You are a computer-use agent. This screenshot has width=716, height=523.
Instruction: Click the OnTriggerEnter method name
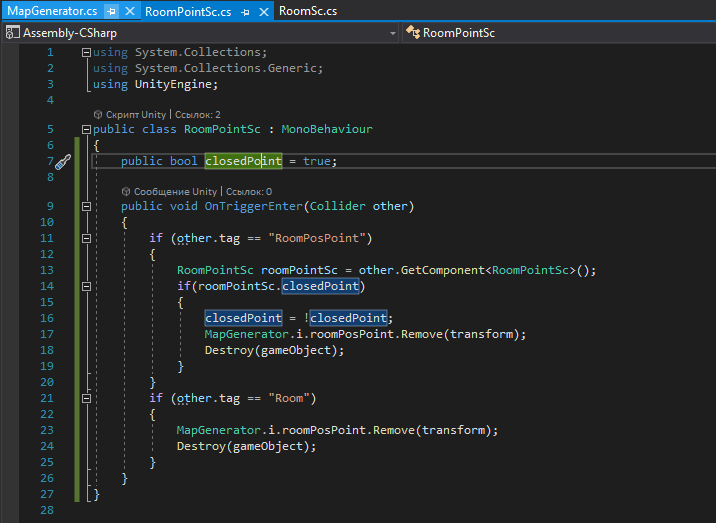click(x=253, y=206)
